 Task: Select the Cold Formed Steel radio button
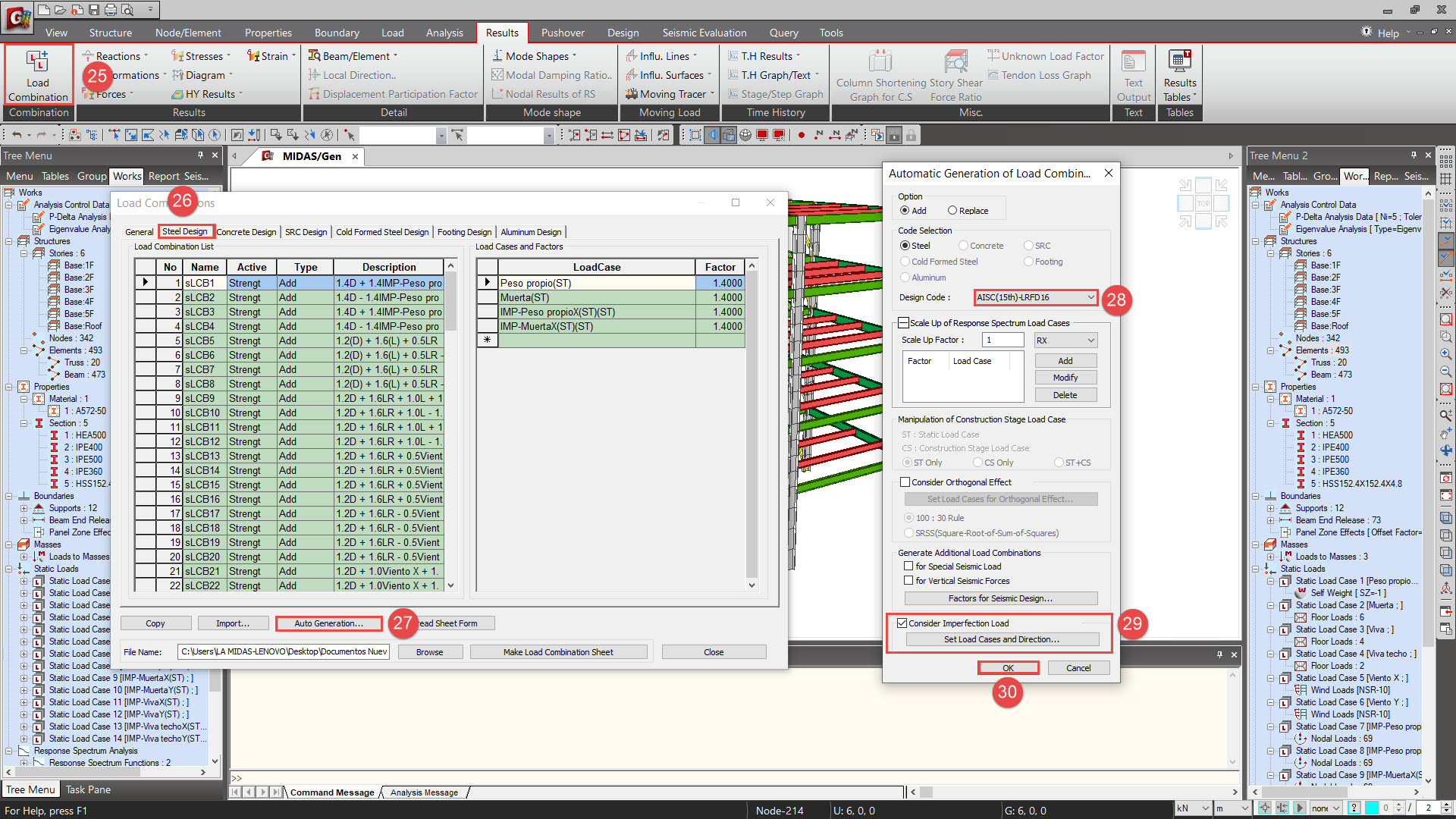click(905, 262)
